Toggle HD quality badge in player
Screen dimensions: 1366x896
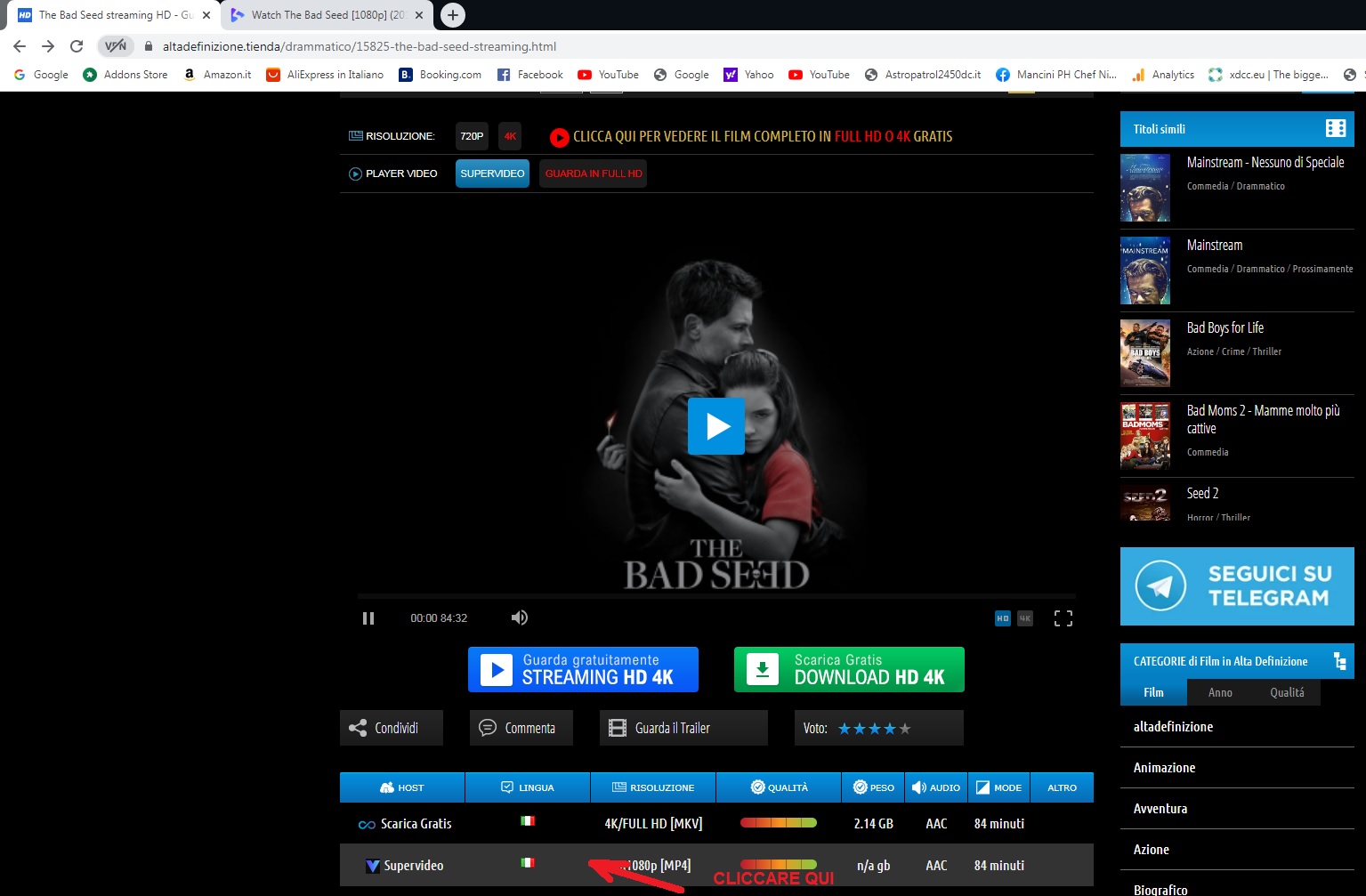pyautogui.click(x=1003, y=618)
